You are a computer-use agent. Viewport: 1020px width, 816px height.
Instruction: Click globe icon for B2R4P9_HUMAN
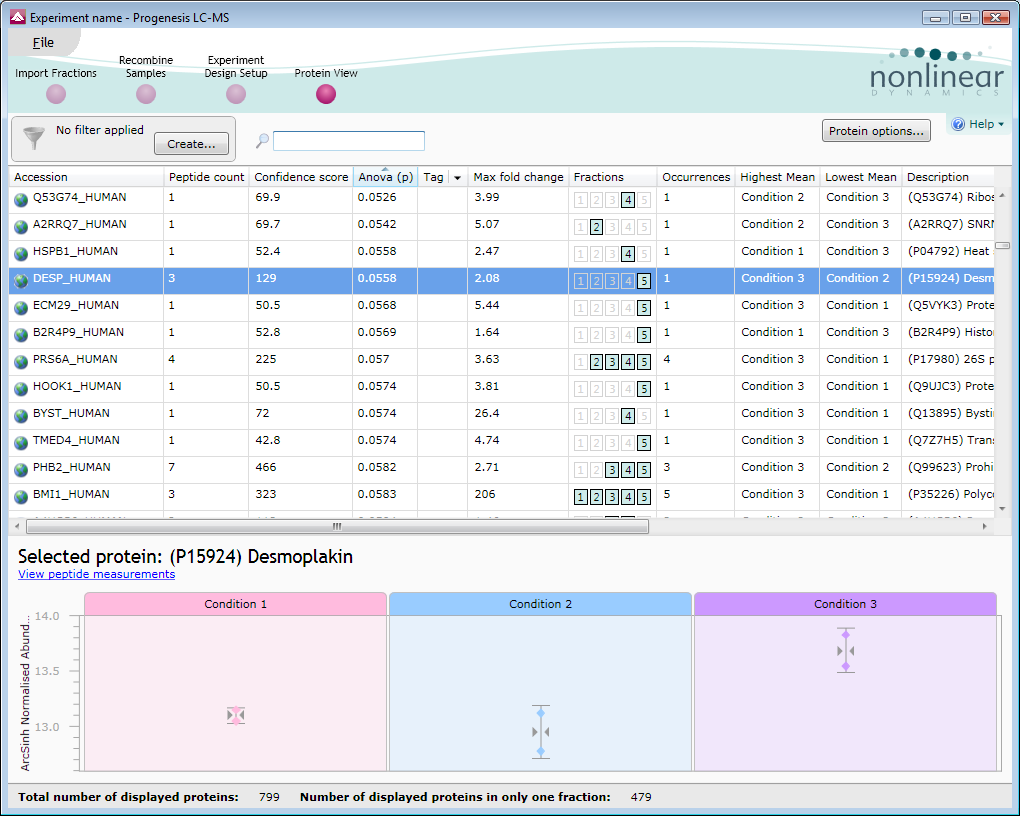[x=21, y=334]
